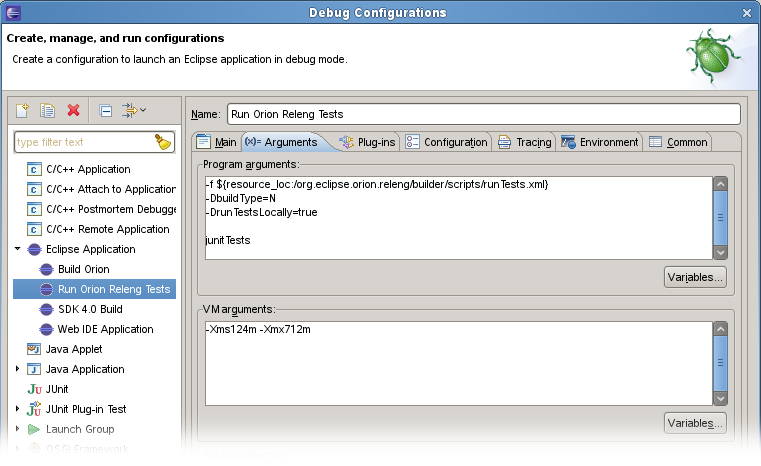Close the Debug Configurations dialog
Viewport: 761px width, 466px height.
point(746,13)
